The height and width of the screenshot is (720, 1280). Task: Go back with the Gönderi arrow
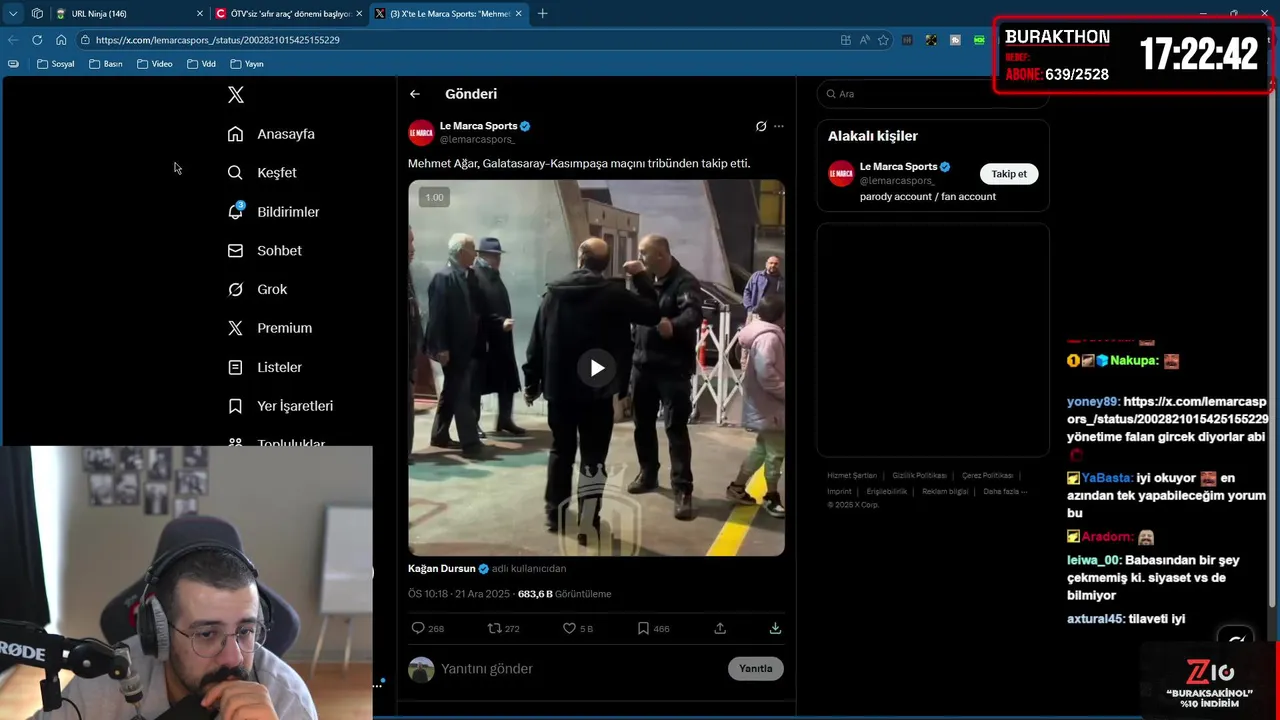415,94
